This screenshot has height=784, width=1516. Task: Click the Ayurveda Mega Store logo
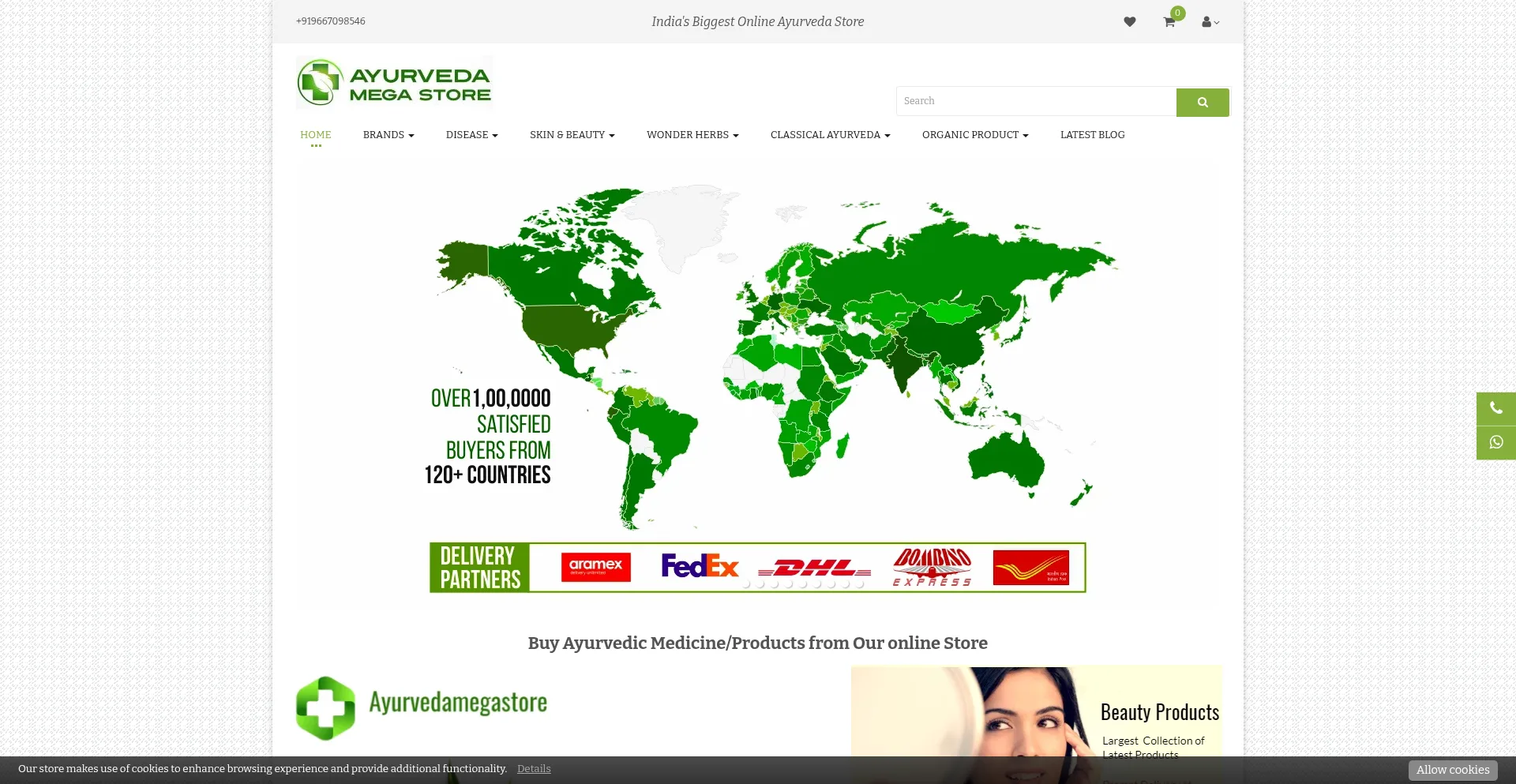pyautogui.click(x=394, y=81)
